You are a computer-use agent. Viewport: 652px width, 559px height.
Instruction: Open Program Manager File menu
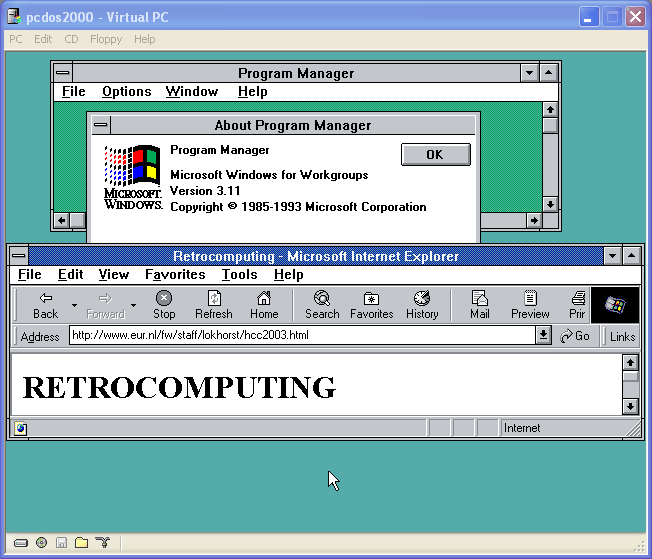pyautogui.click(x=74, y=92)
